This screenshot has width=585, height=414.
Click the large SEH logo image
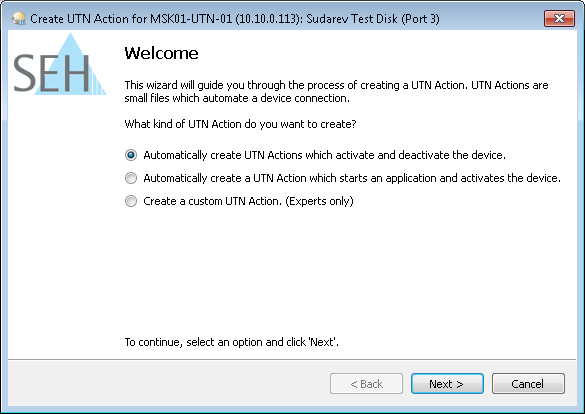60,64
